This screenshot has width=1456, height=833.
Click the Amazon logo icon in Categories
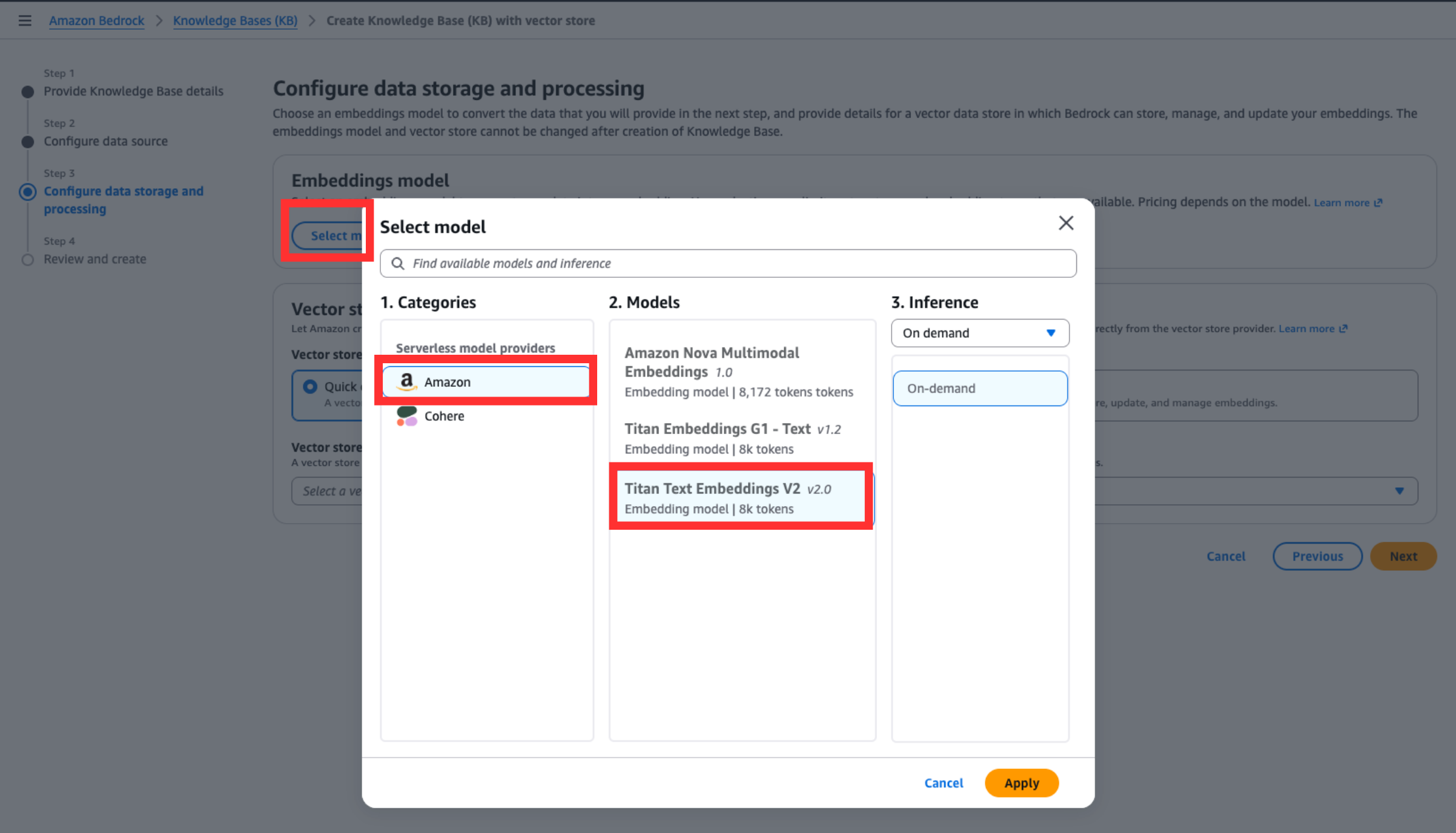coord(407,381)
